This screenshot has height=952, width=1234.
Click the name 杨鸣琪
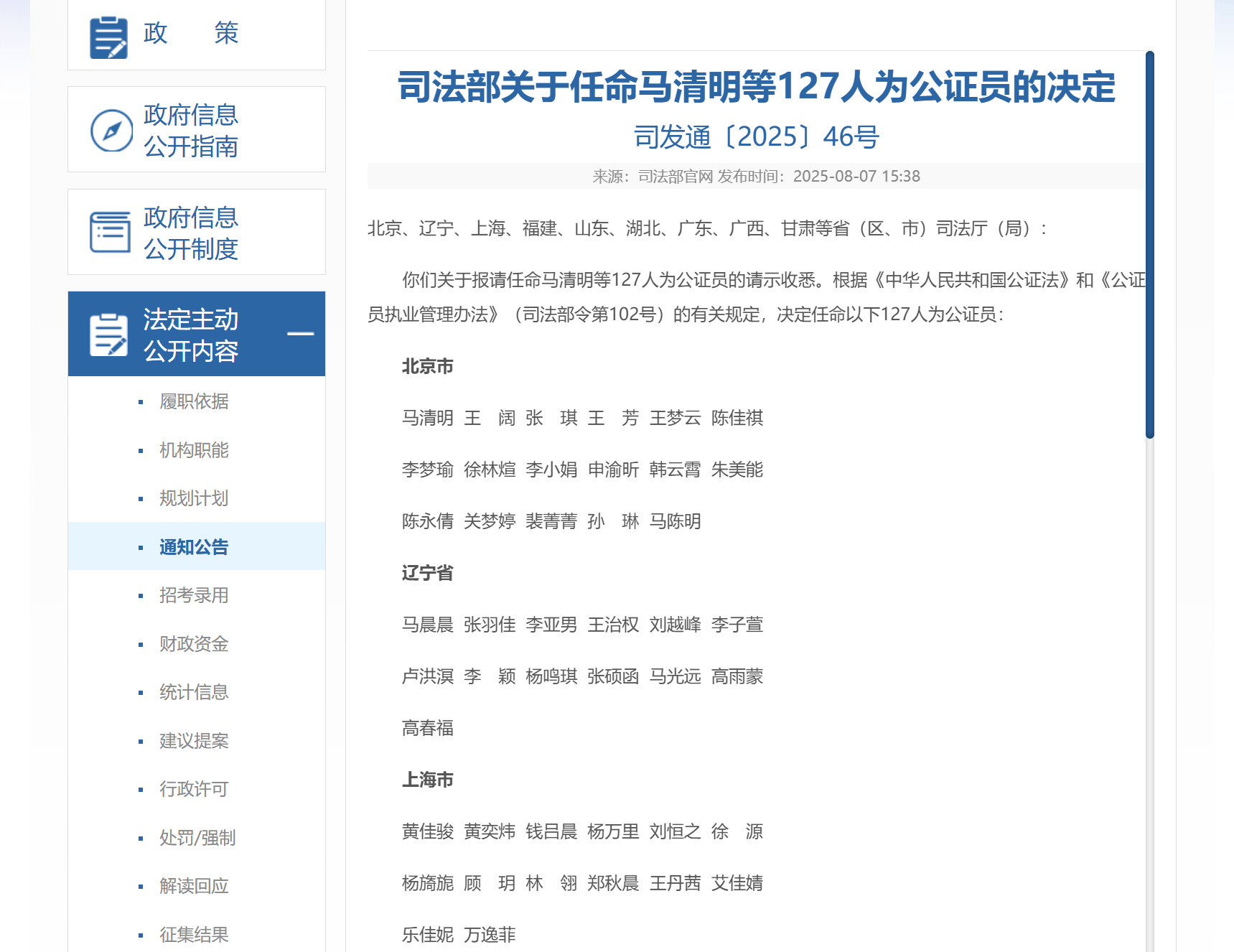[x=551, y=676]
